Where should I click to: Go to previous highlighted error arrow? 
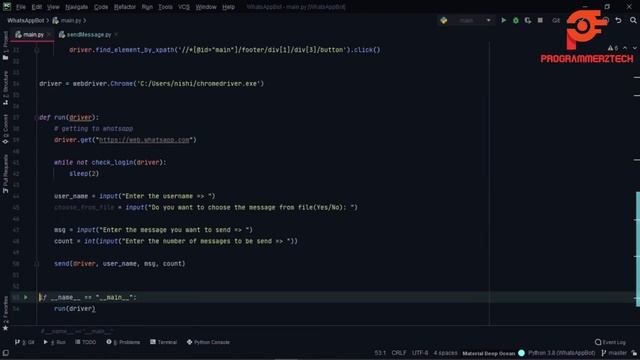(625, 48)
